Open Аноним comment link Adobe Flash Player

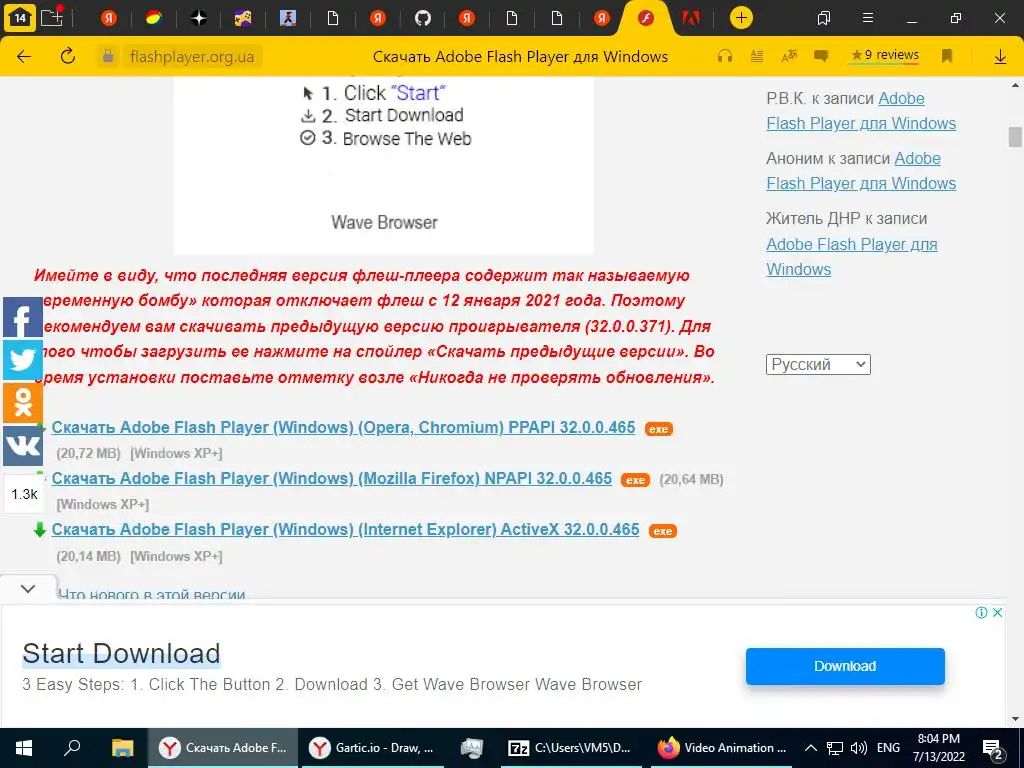(x=861, y=171)
